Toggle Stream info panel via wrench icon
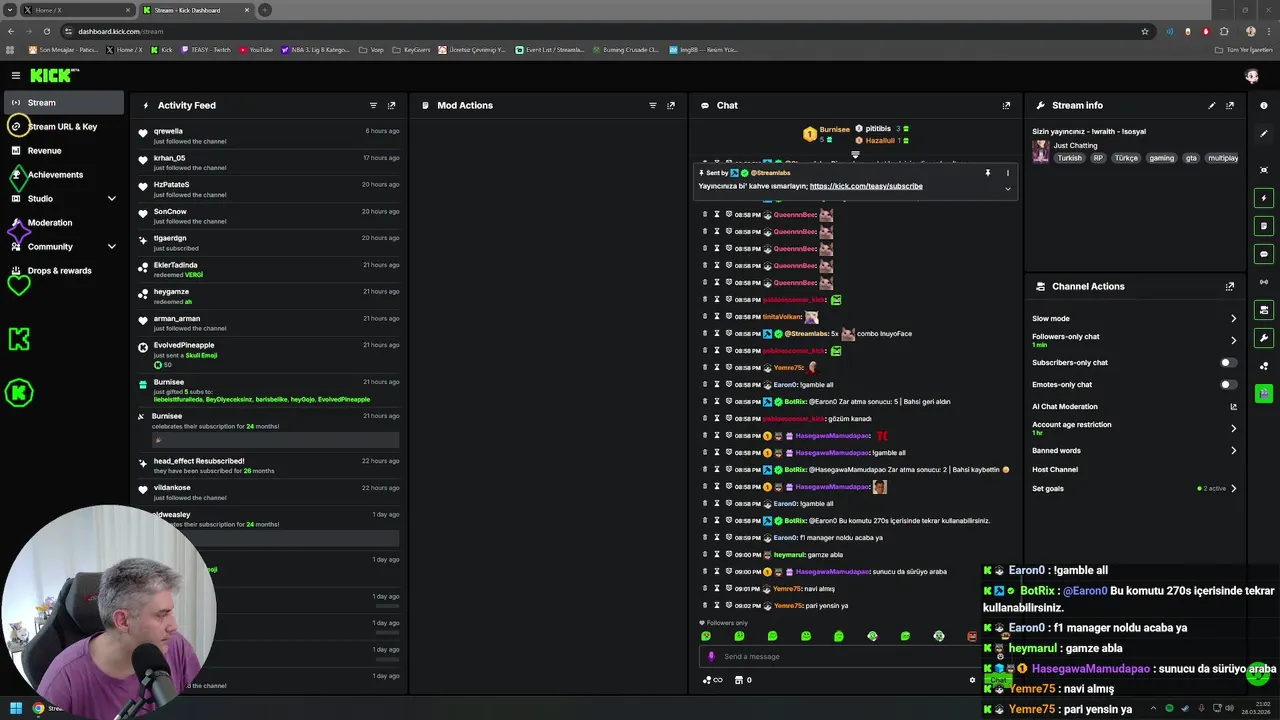This screenshot has height=720, width=1280. pyautogui.click(x=1264, y=338)
